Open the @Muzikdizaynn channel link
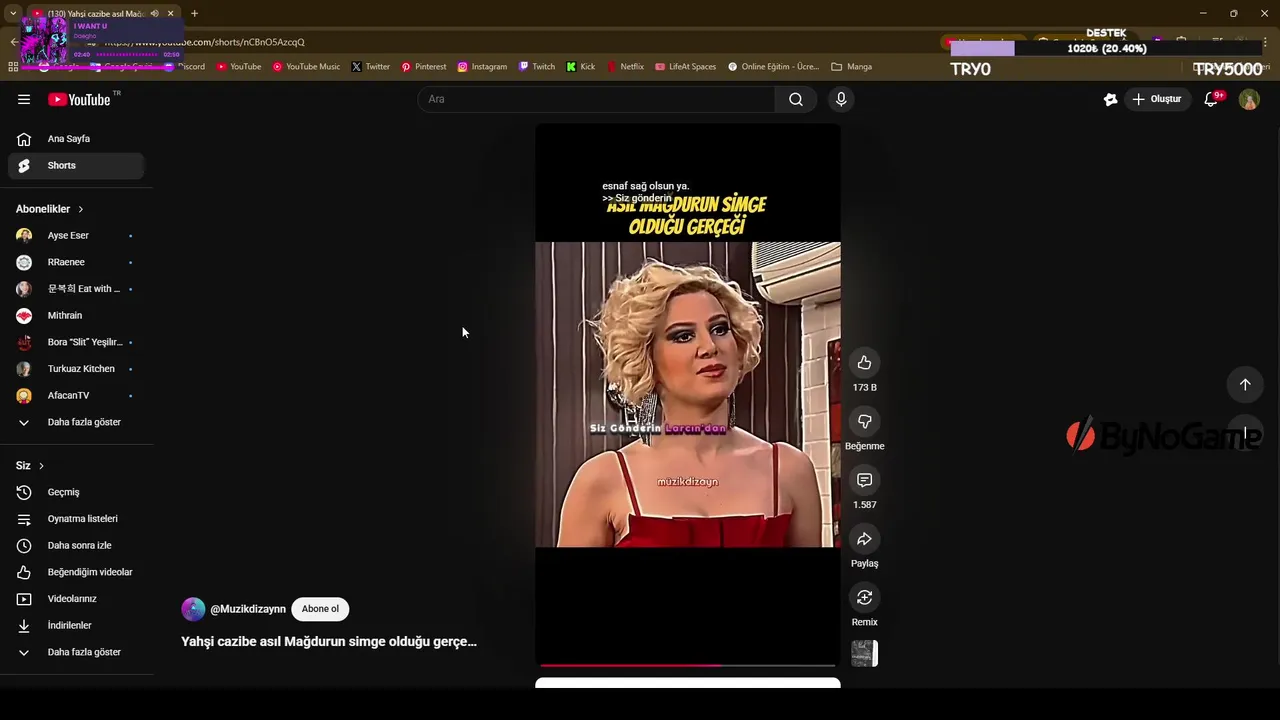 pos(248,609)
